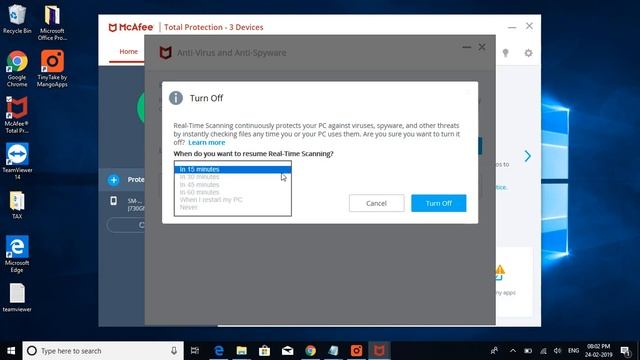Open the Home tab in McAfee

[x=128, y=51]
